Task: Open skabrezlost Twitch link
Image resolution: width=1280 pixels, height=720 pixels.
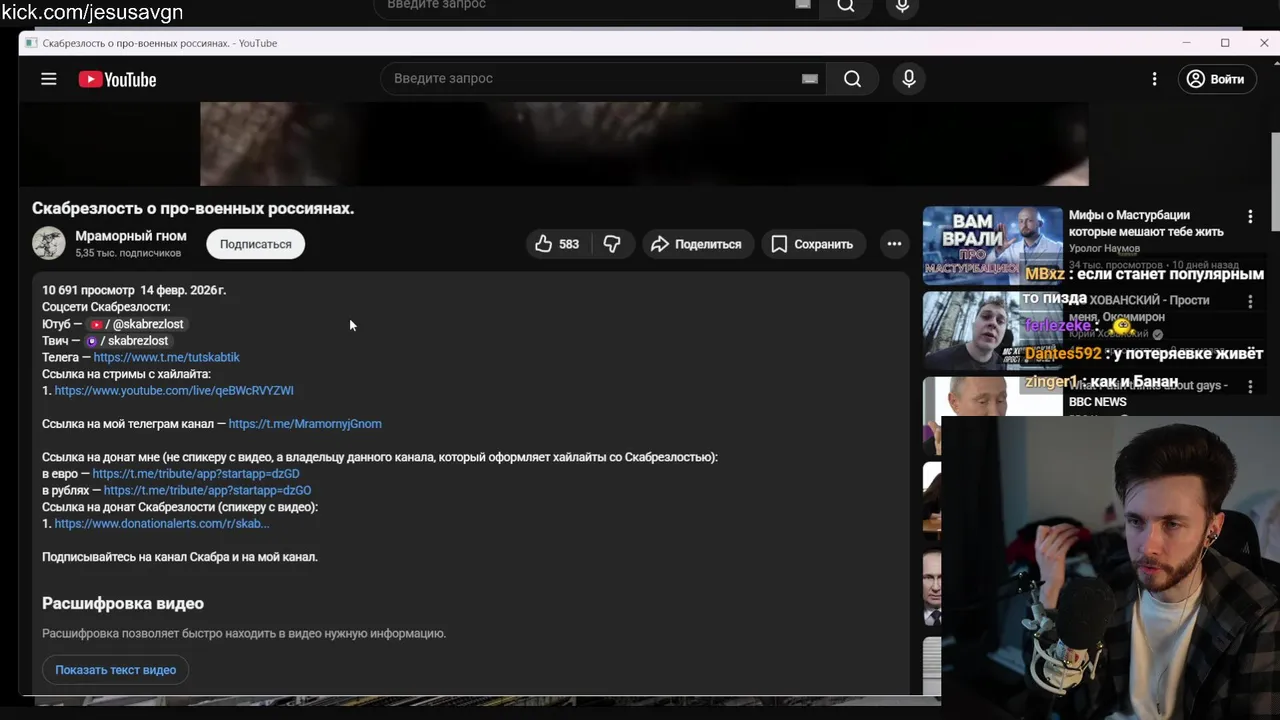Action: [127, 341]
